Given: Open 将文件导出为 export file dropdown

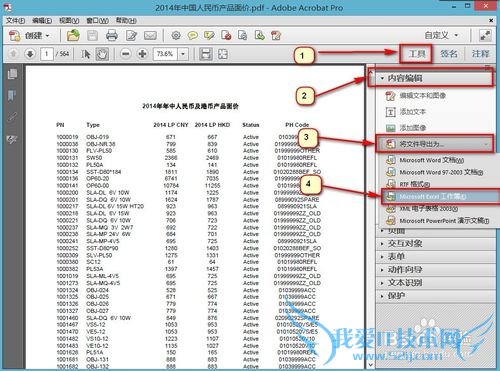Looking at the screenshot, I should point(434,144).
